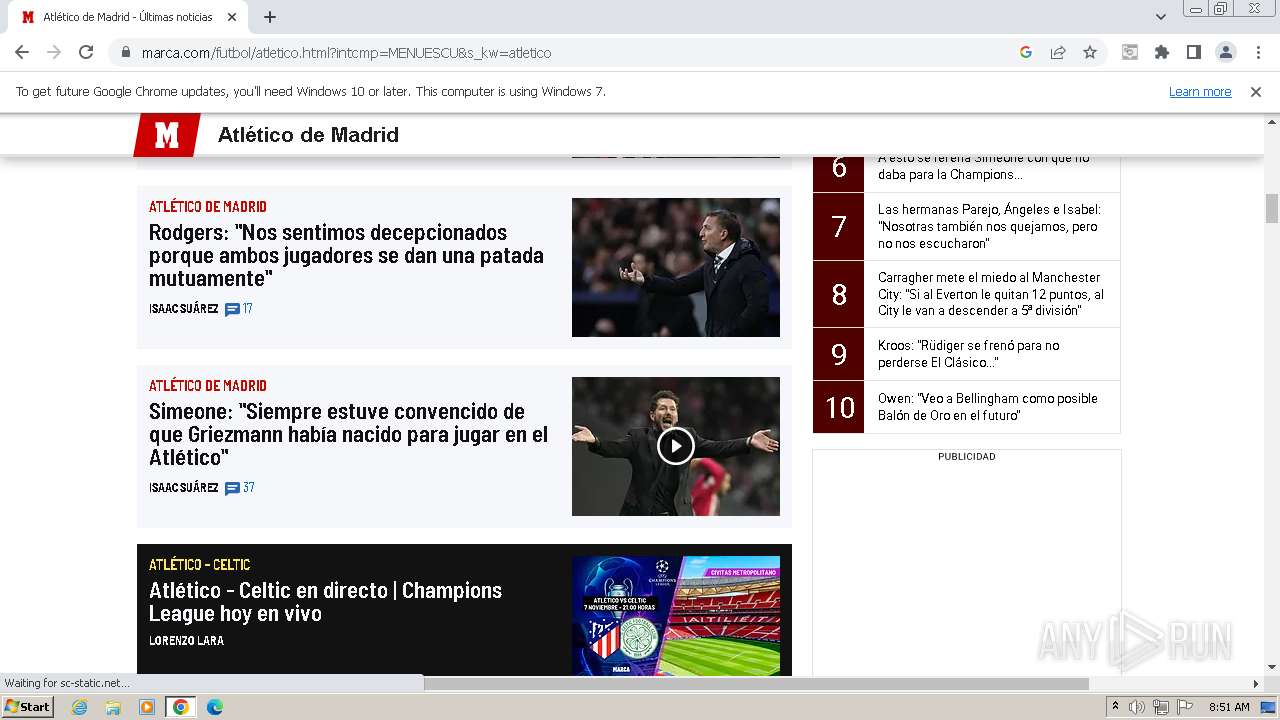Go back to the previous page
Screen dimensions: 1280x720
pos(22,52)
